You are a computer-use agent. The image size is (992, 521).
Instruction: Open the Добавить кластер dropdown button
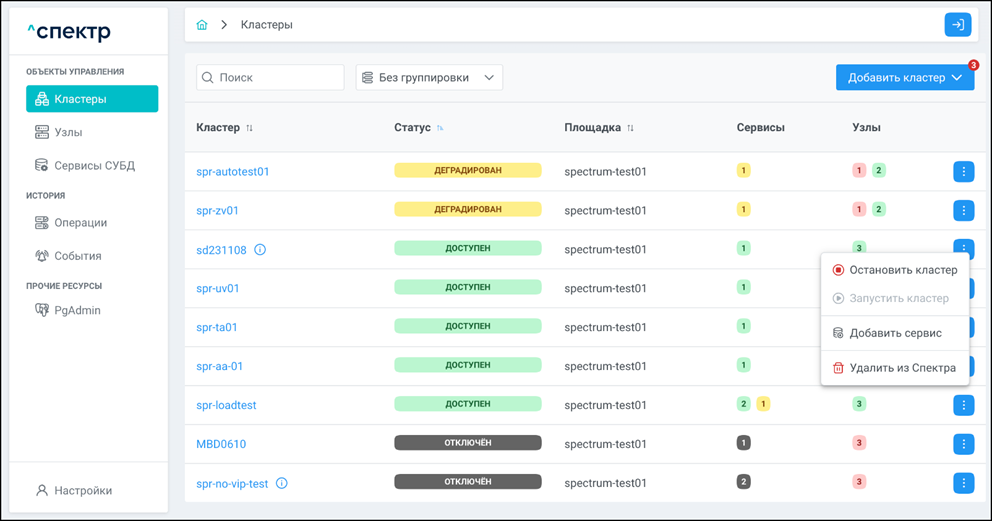point(904,78)
